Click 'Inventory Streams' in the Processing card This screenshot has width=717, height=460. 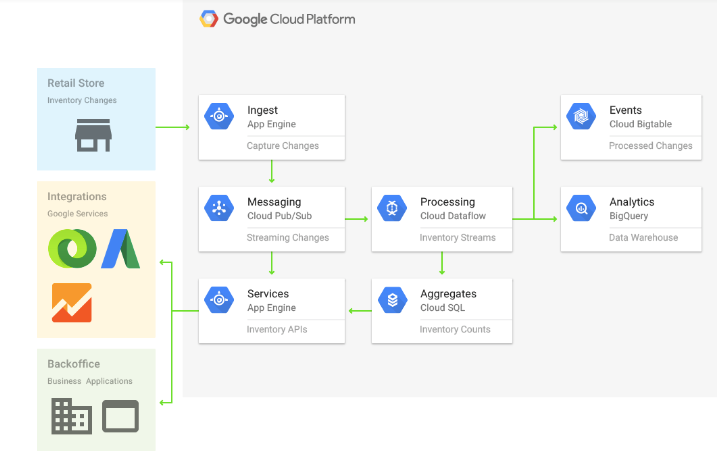tap(457, 238)
